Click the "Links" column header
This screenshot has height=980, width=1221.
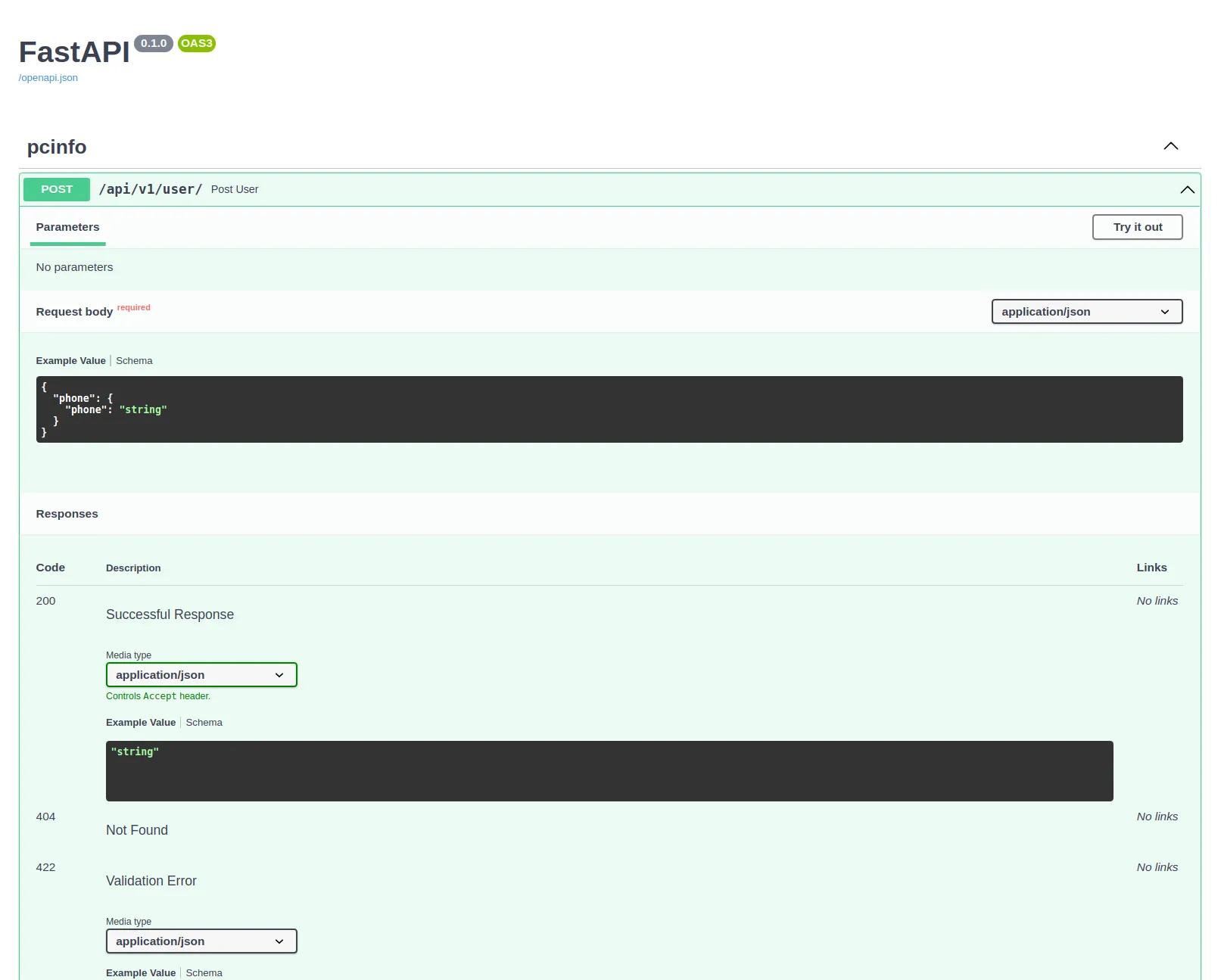[x=1151, y=568]
